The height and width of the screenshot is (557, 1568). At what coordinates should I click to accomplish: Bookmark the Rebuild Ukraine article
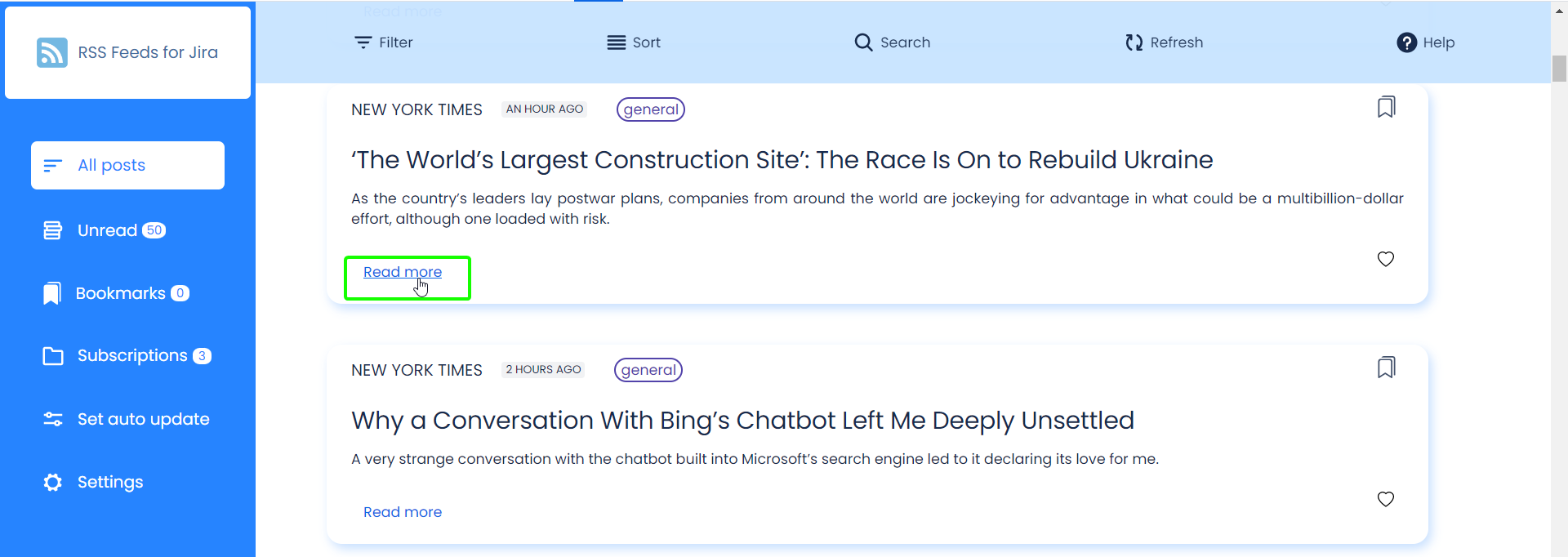(1386, 107)
